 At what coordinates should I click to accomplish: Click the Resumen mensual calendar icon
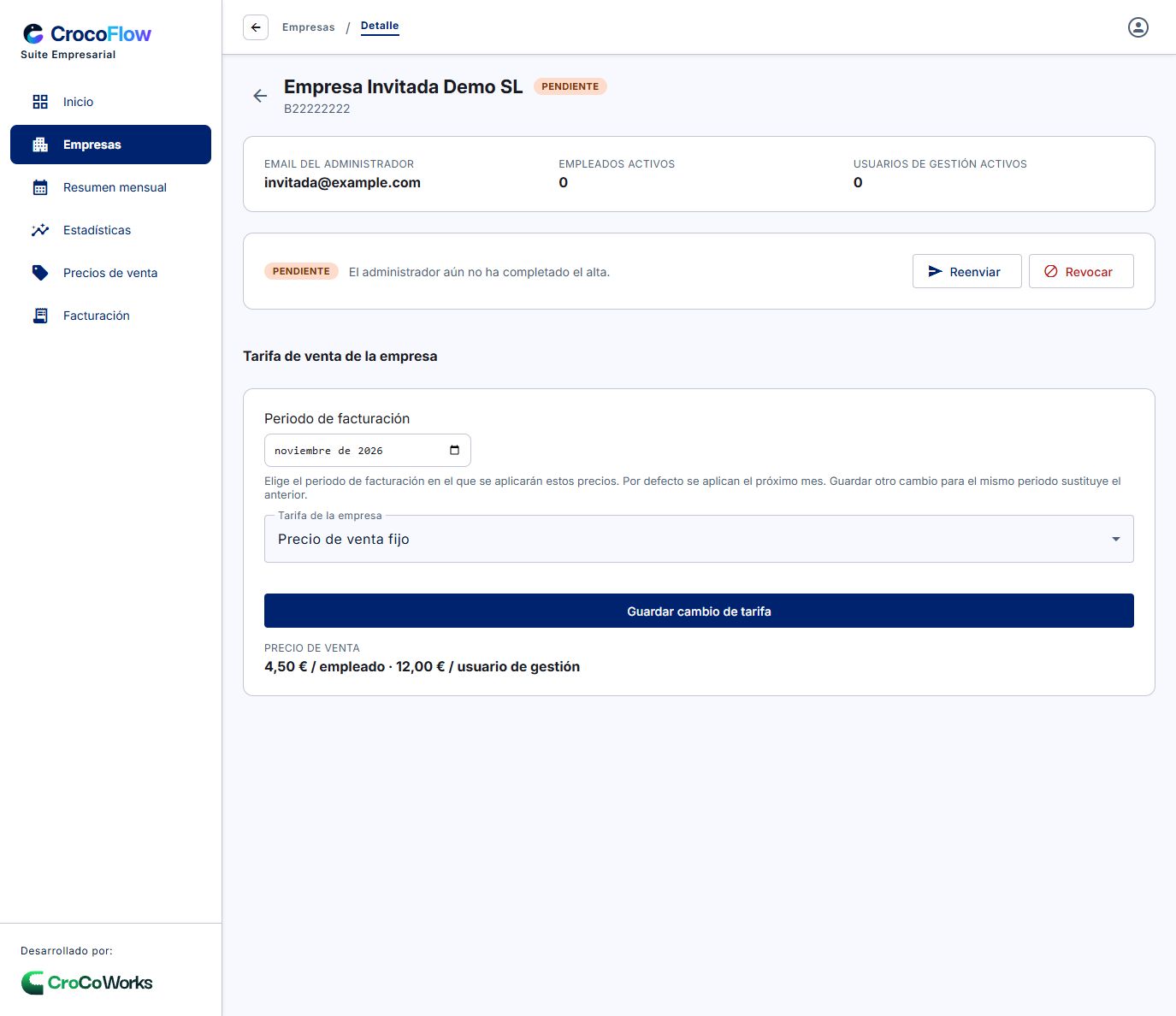tap(40, 187)
